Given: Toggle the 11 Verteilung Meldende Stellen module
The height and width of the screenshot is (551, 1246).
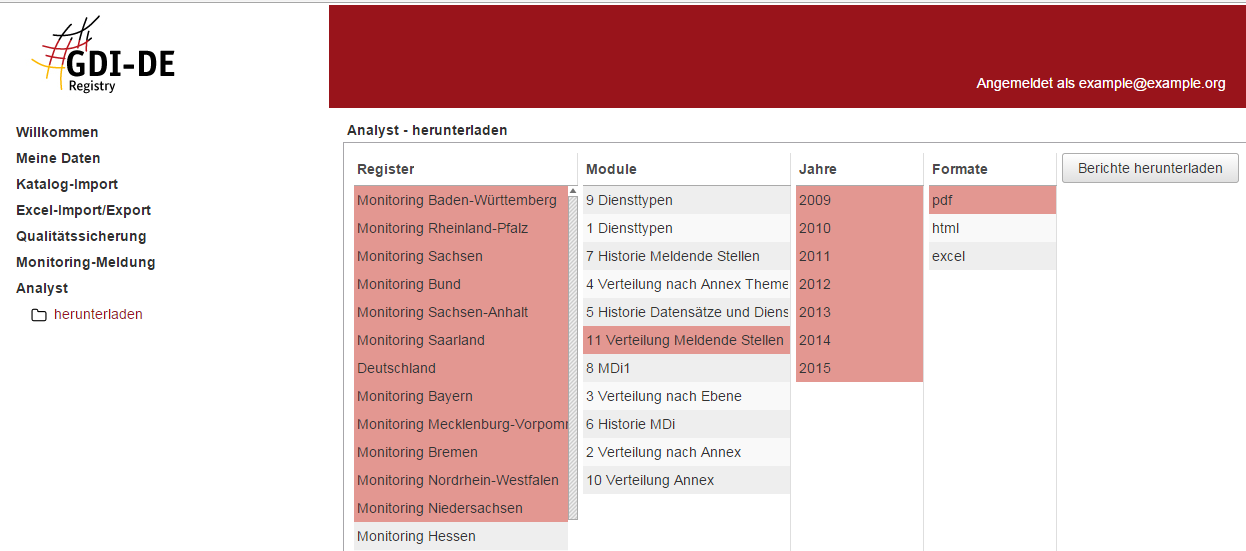Looking at the screenshot, I should point(685,340).
